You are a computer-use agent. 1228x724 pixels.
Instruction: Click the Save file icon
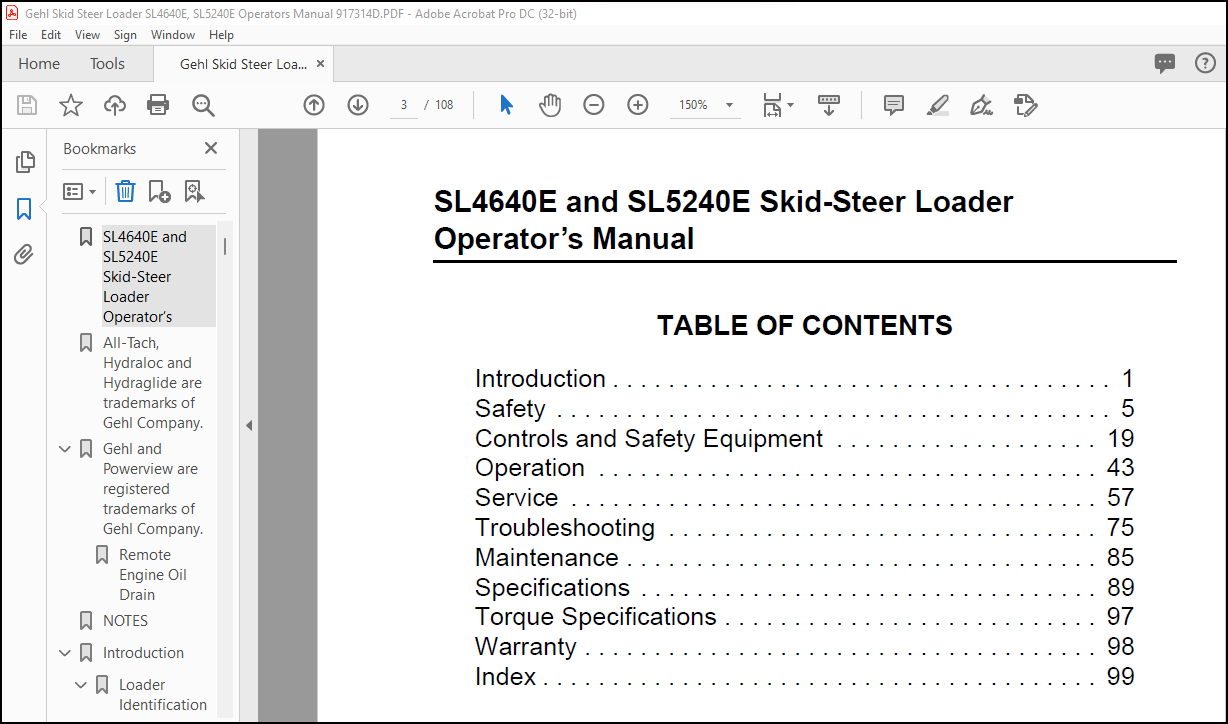click(27, 105)
